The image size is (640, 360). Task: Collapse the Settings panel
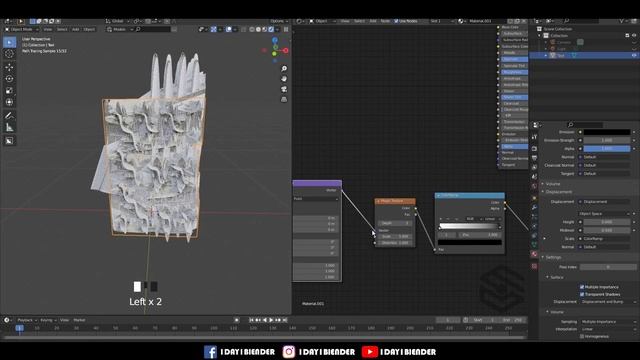(x=552, y=258)
